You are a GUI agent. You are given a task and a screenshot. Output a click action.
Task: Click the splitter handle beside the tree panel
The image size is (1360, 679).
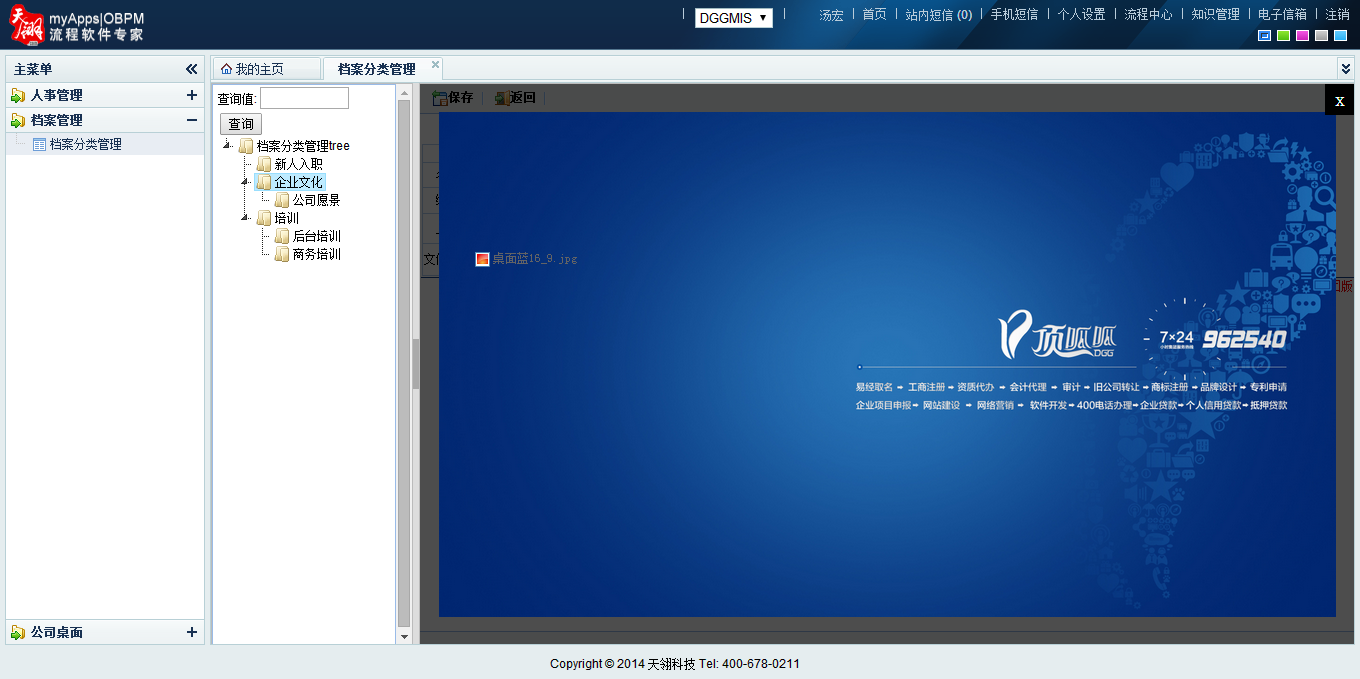pos(416,364)
